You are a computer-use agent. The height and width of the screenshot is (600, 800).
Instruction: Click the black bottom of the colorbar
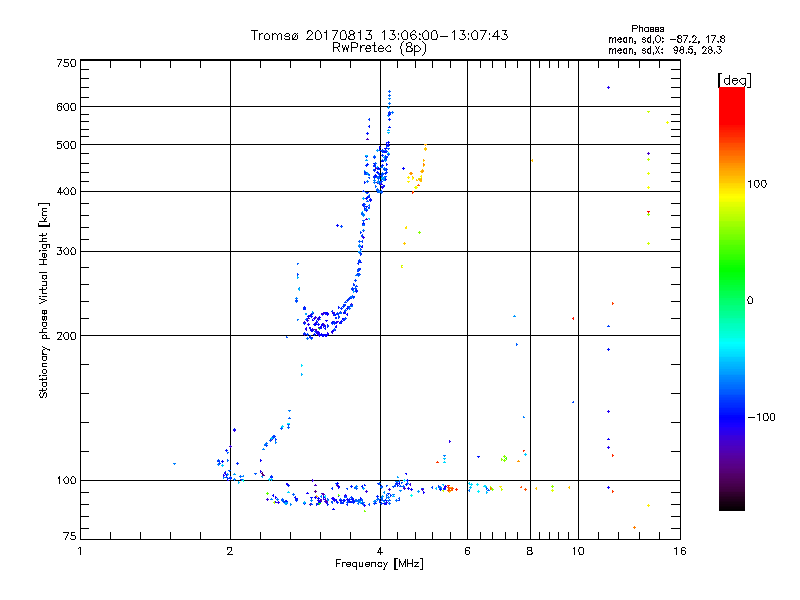click(x=732, y=505)
